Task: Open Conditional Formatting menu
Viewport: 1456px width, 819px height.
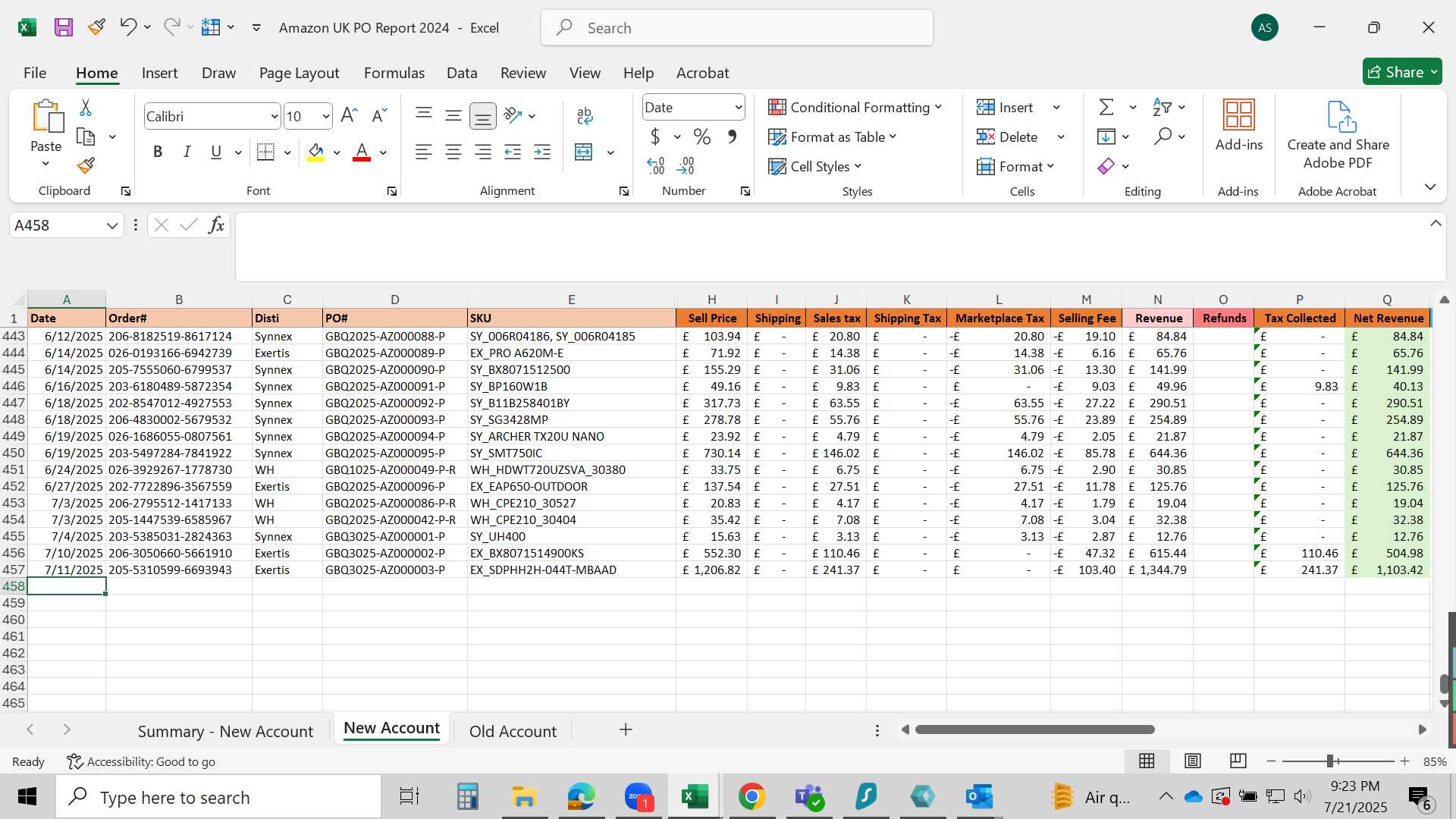Action: click(x=855, y=107)
